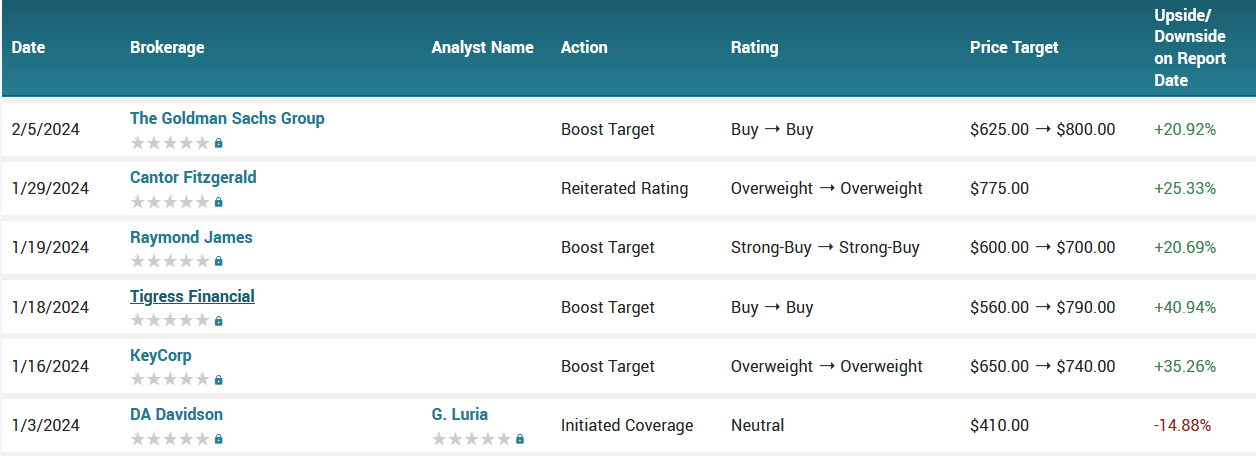The width and height of the screenshot is (1256, 456).
Task: Sort table by Rating column header
Action: point(754,47)
